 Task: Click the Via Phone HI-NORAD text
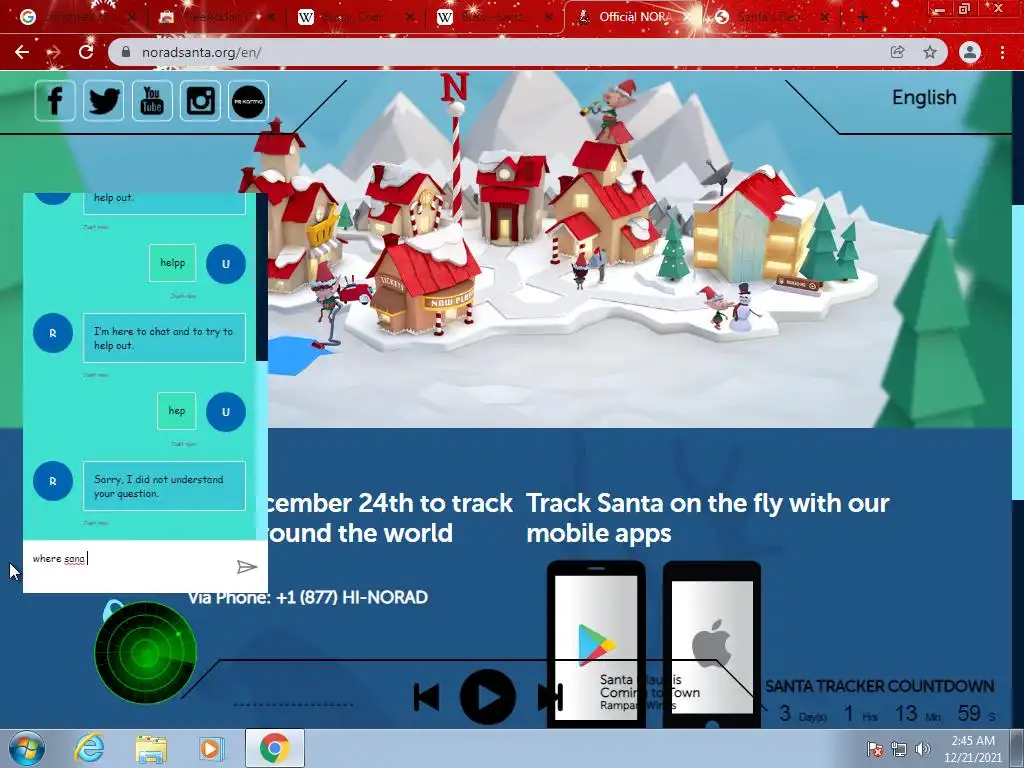point(308,597)
